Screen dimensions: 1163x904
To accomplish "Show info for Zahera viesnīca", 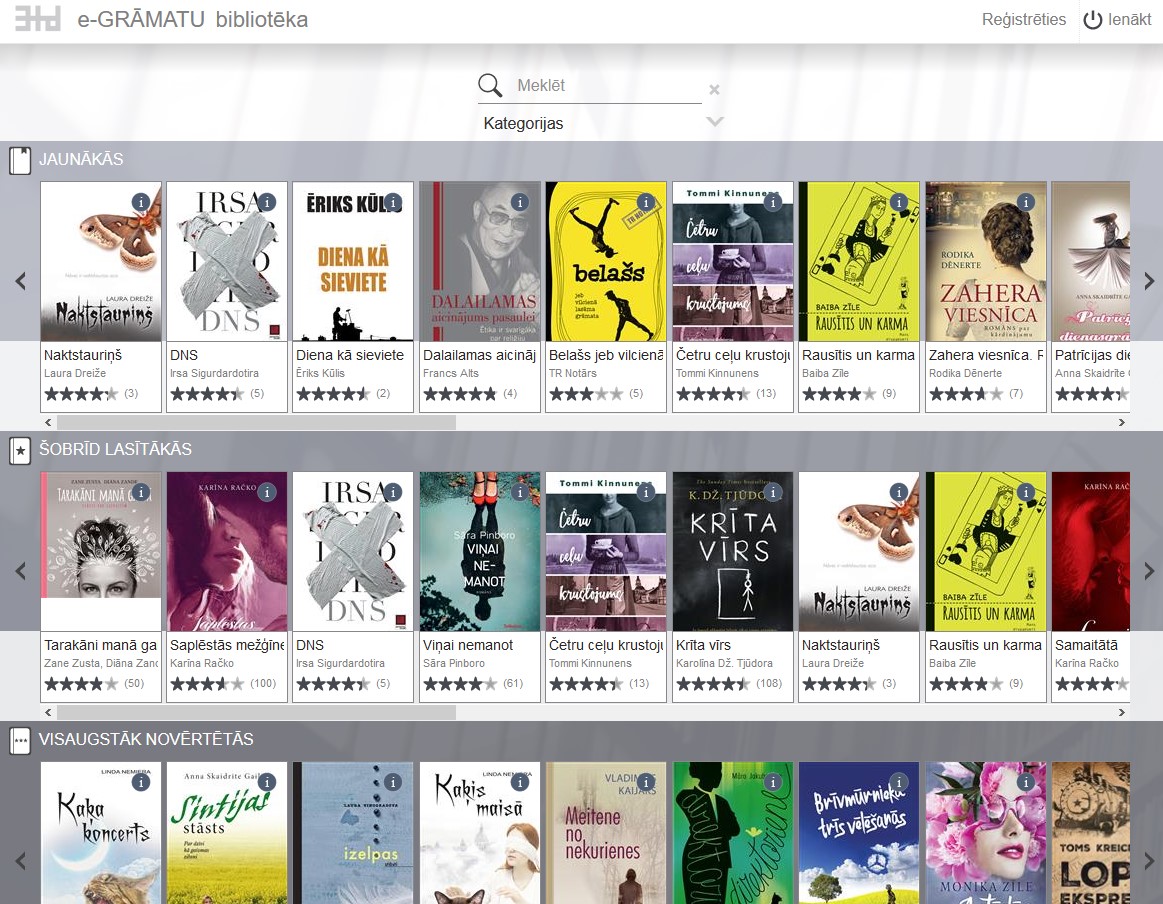I will [x=1026, y=202].
